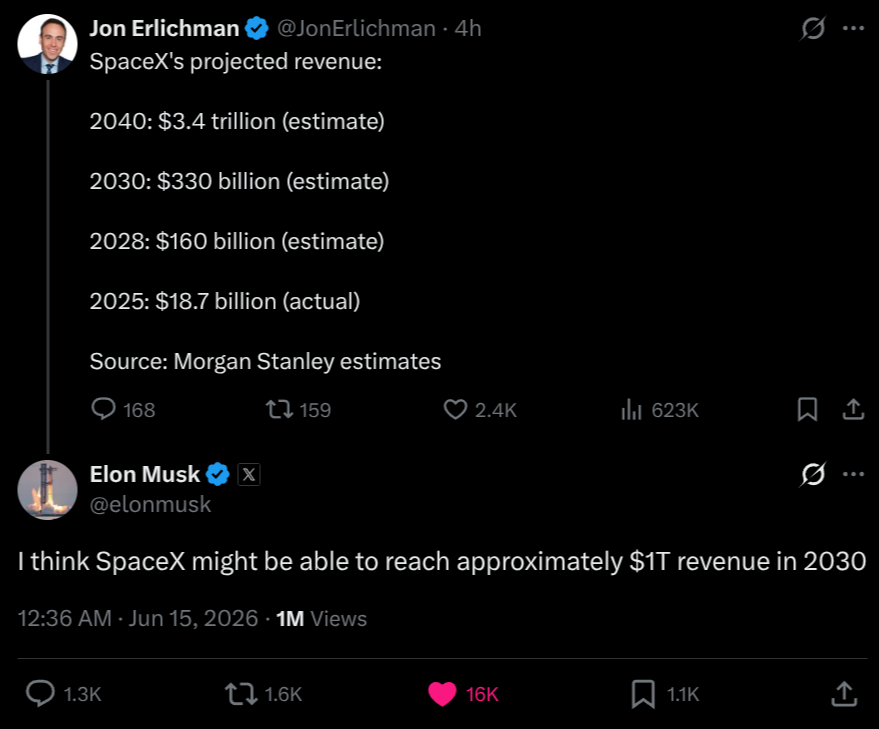Open the @JonErlichman handle link
The image size is (879, 729).
[356, 28]
